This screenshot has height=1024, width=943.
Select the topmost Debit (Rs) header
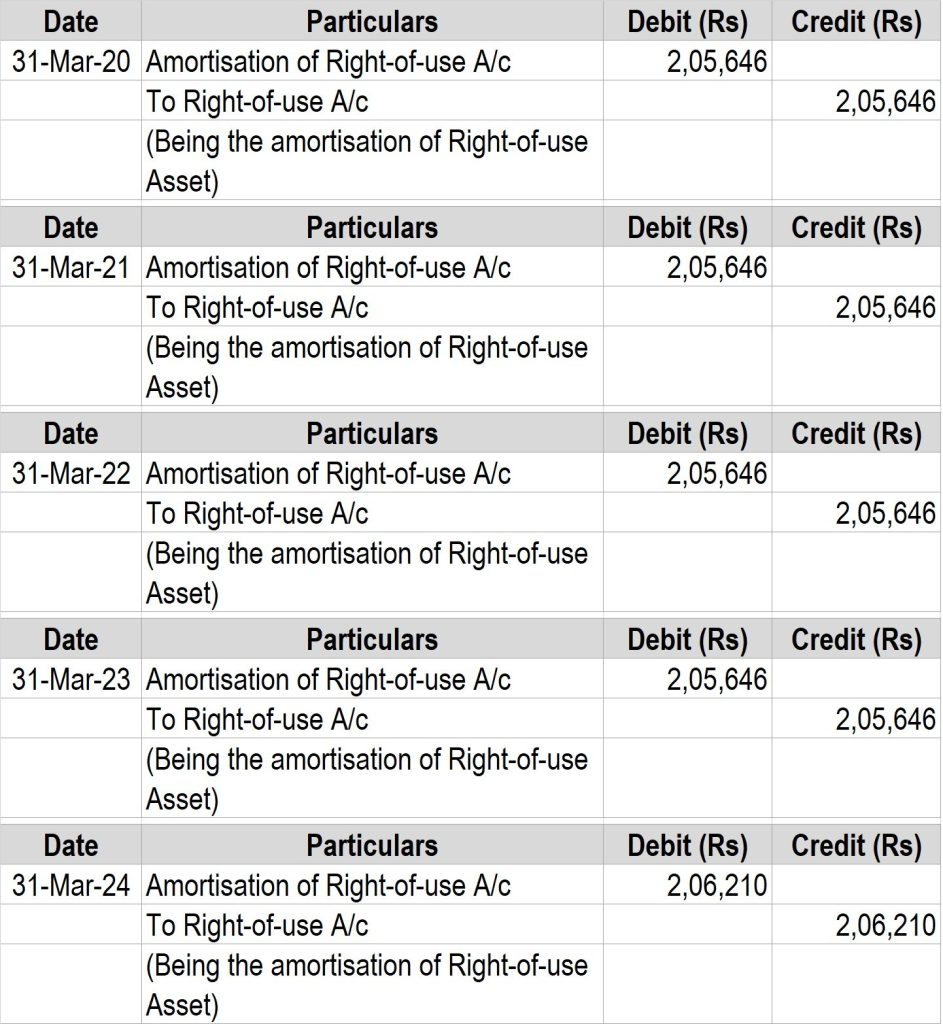click(687, 22)
